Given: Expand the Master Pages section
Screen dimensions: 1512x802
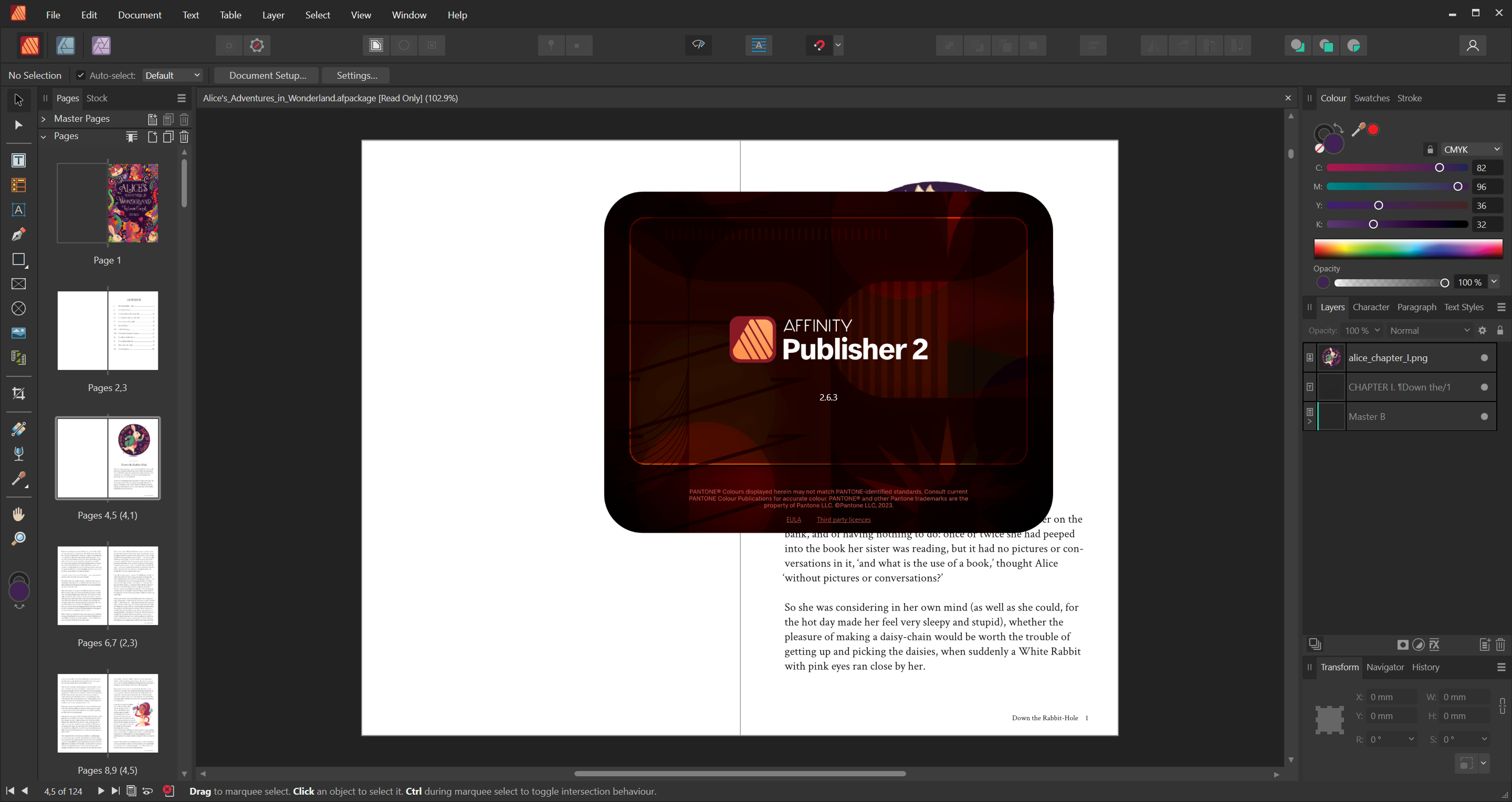Looking at the screenshot, I should click(x=44, y=119).
